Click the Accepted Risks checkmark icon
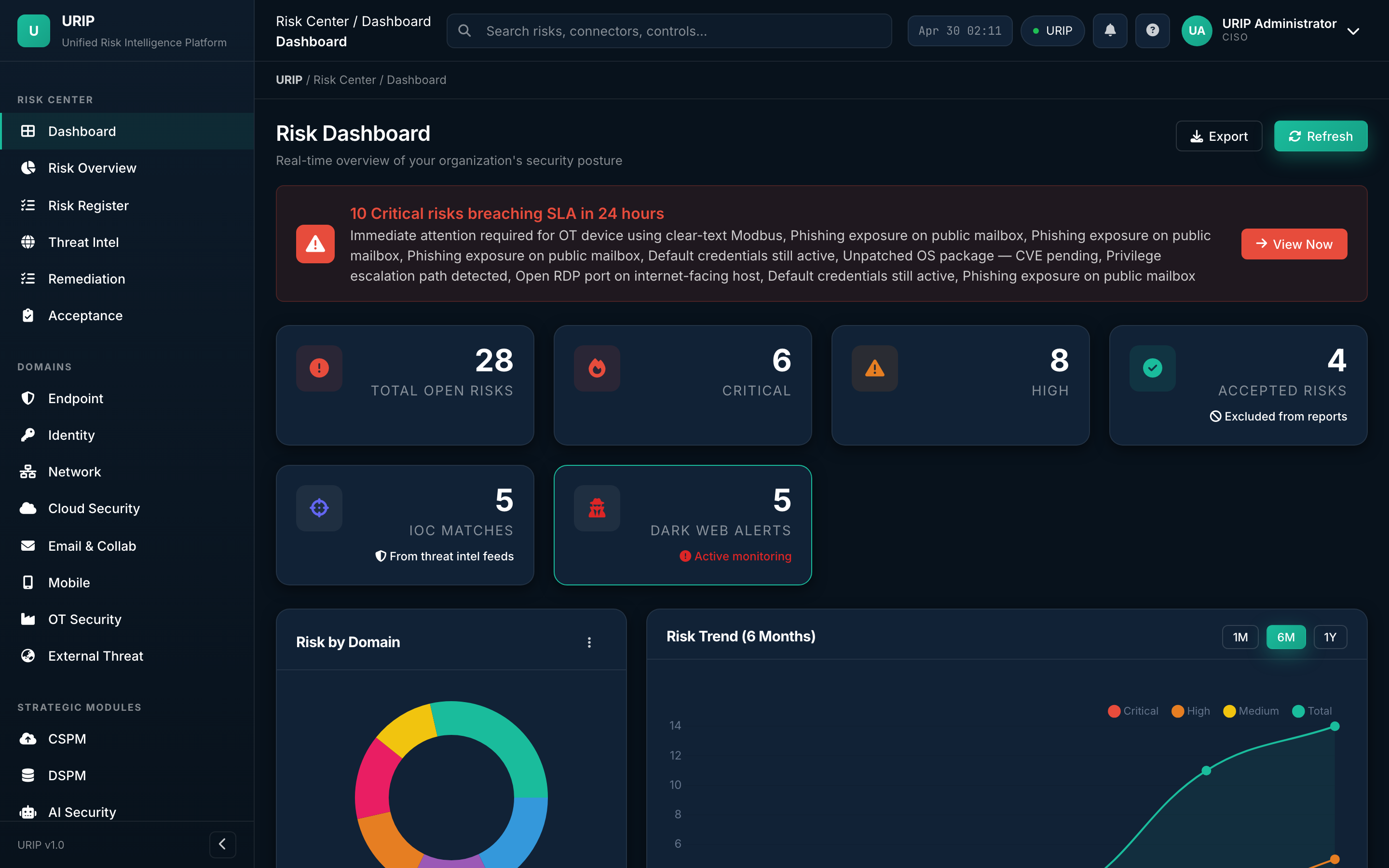1389x868 pixels. click(x=1153, y=368)
